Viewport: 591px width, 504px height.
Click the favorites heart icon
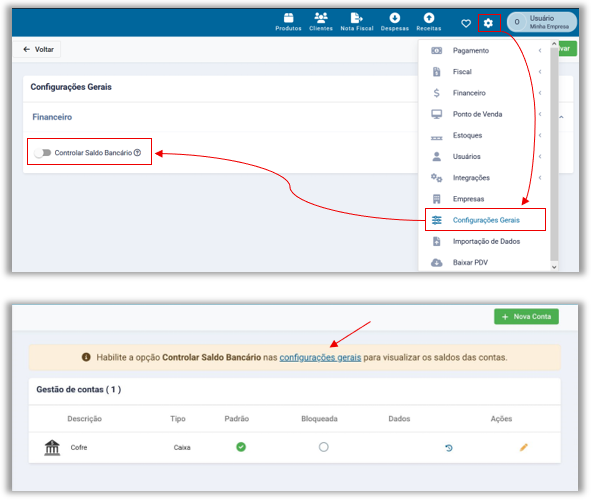(x=466, y=23)
